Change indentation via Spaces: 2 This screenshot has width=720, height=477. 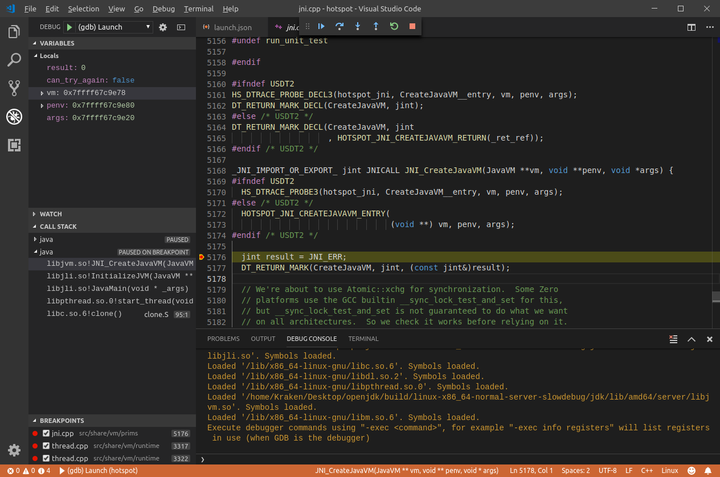(x=575, y=471)
